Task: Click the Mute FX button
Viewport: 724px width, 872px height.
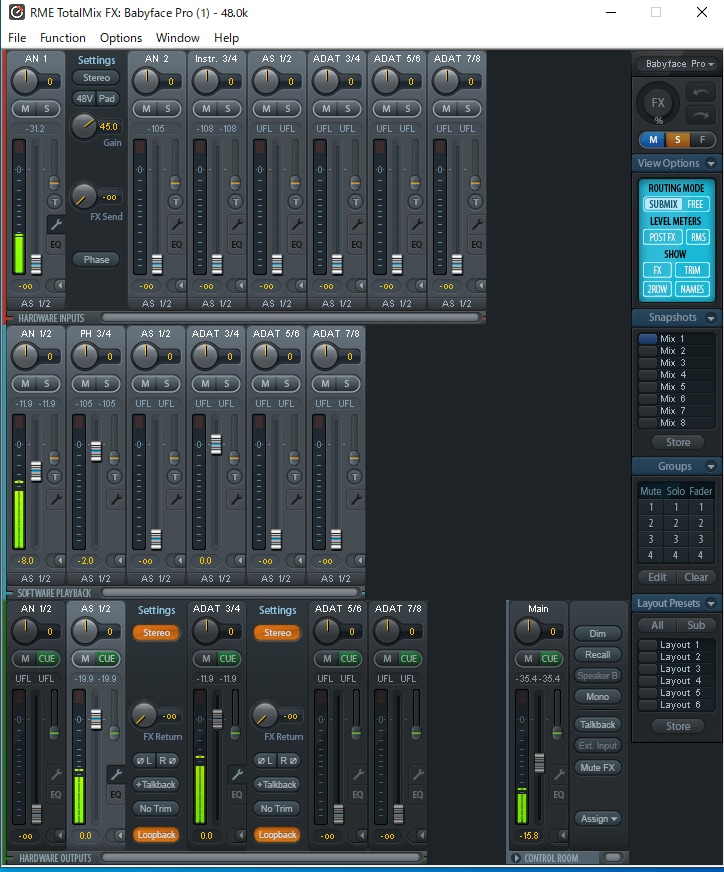Action: coord(598,767)
